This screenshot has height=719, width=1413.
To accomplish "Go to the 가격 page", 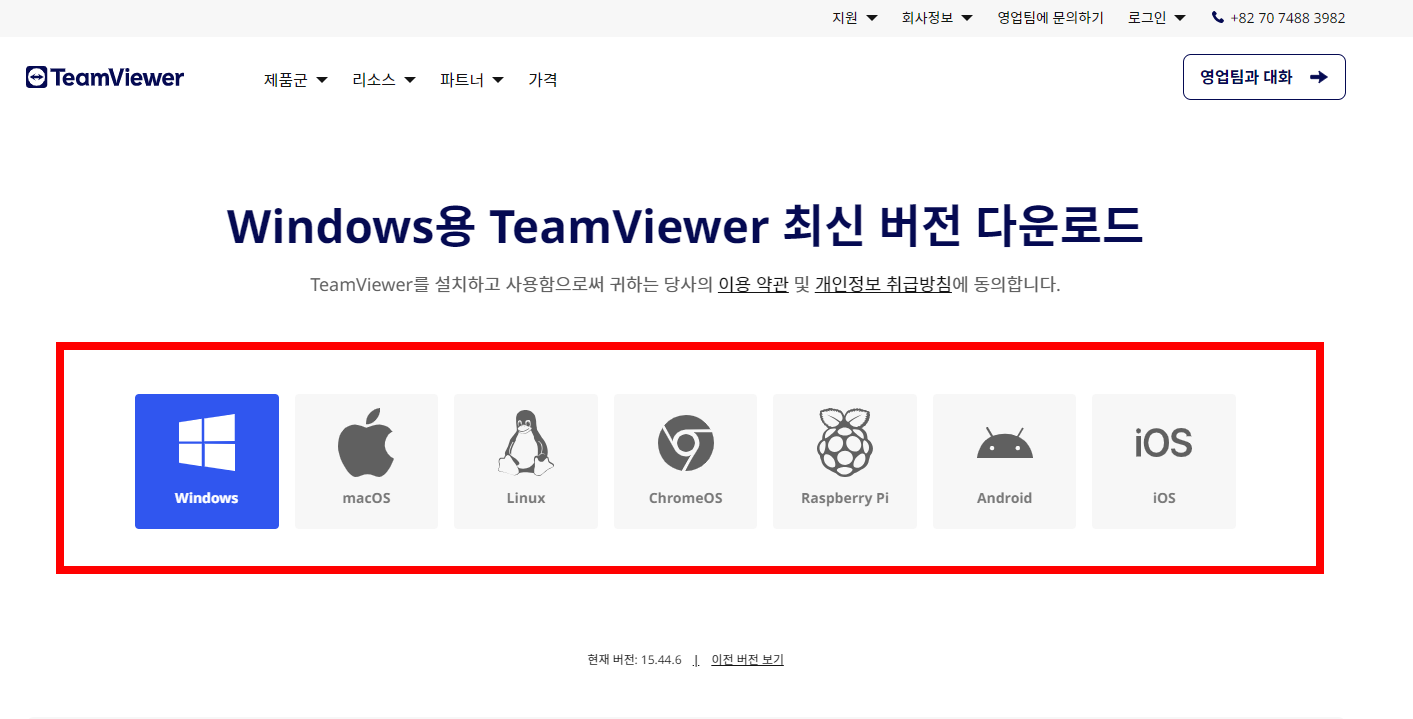I will (543, 80).
